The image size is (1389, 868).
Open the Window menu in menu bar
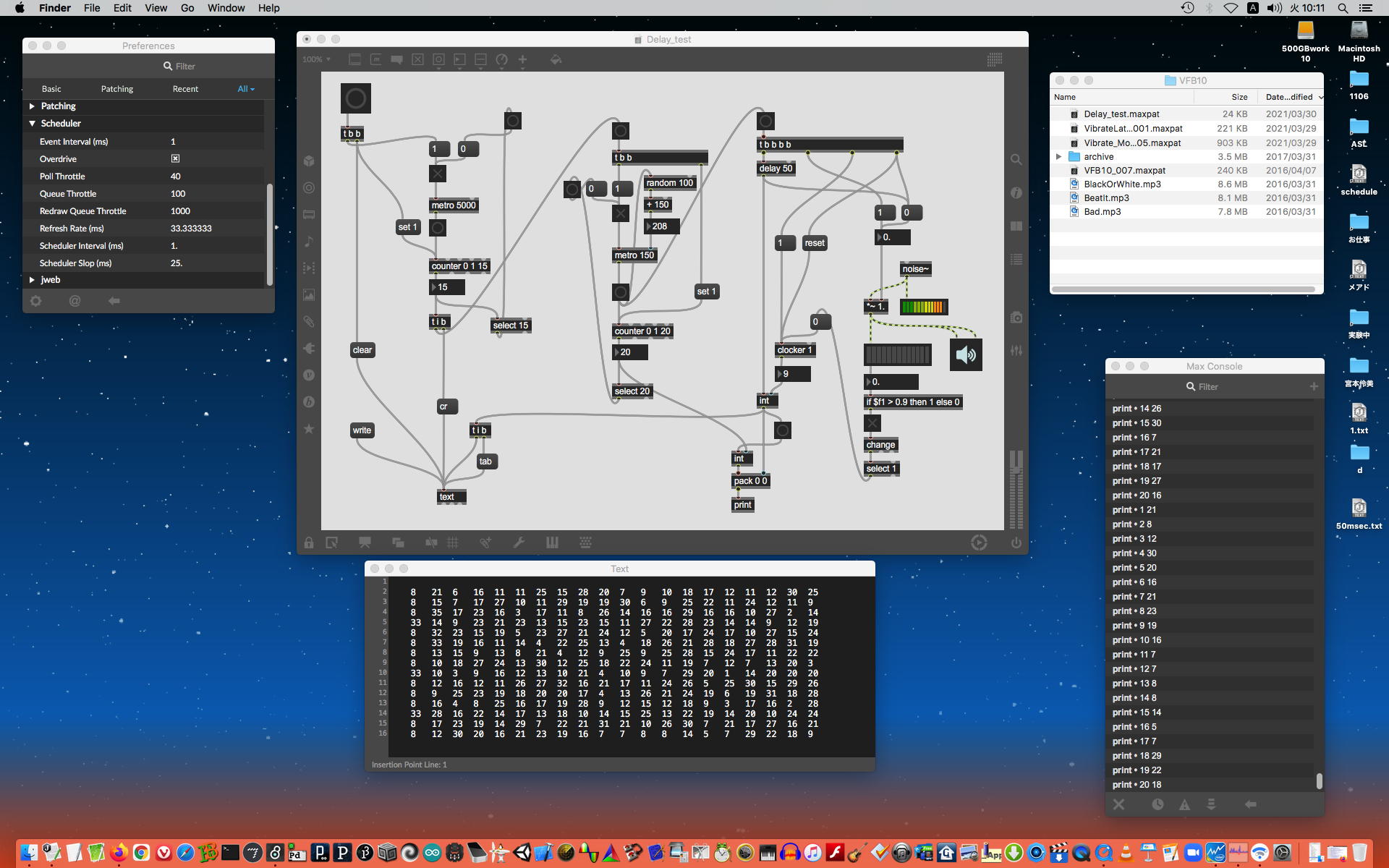tap(226, 8)
